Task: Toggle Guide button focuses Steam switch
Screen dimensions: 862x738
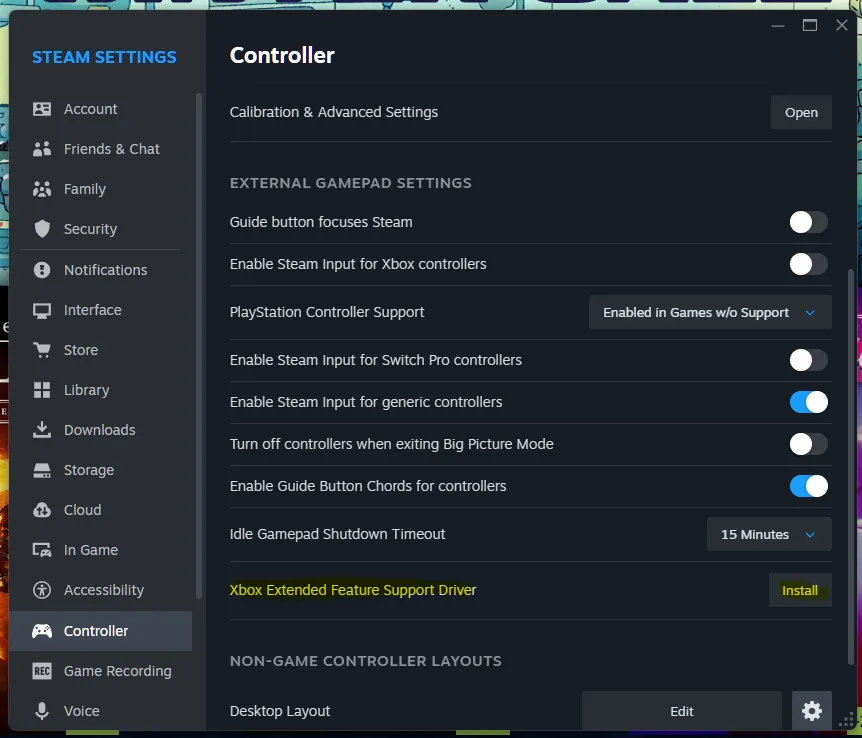Action: point(807,222)
